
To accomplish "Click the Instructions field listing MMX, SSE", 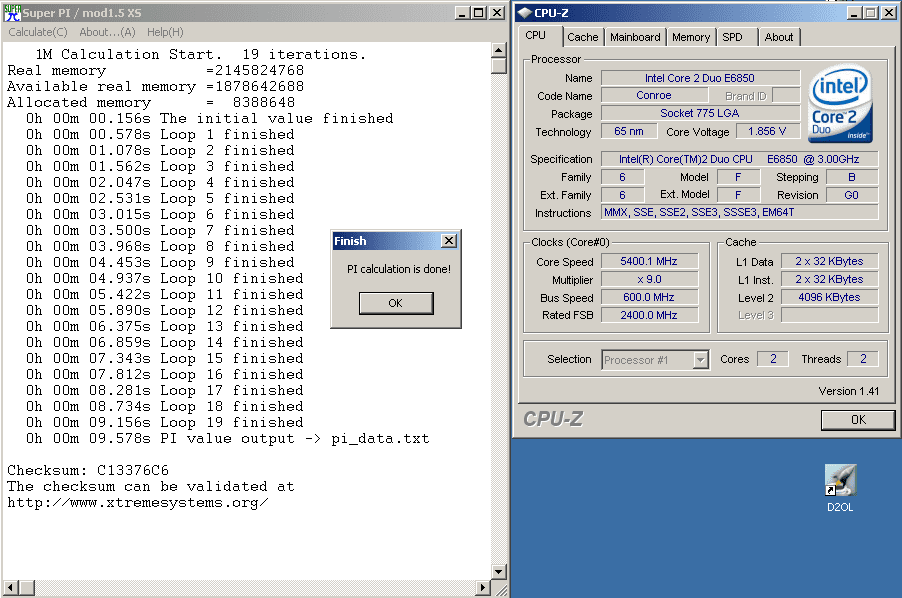I will tap(739, 212).
